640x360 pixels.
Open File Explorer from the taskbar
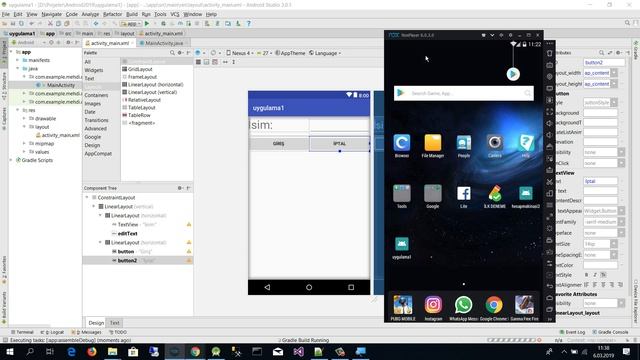[112, 351]
